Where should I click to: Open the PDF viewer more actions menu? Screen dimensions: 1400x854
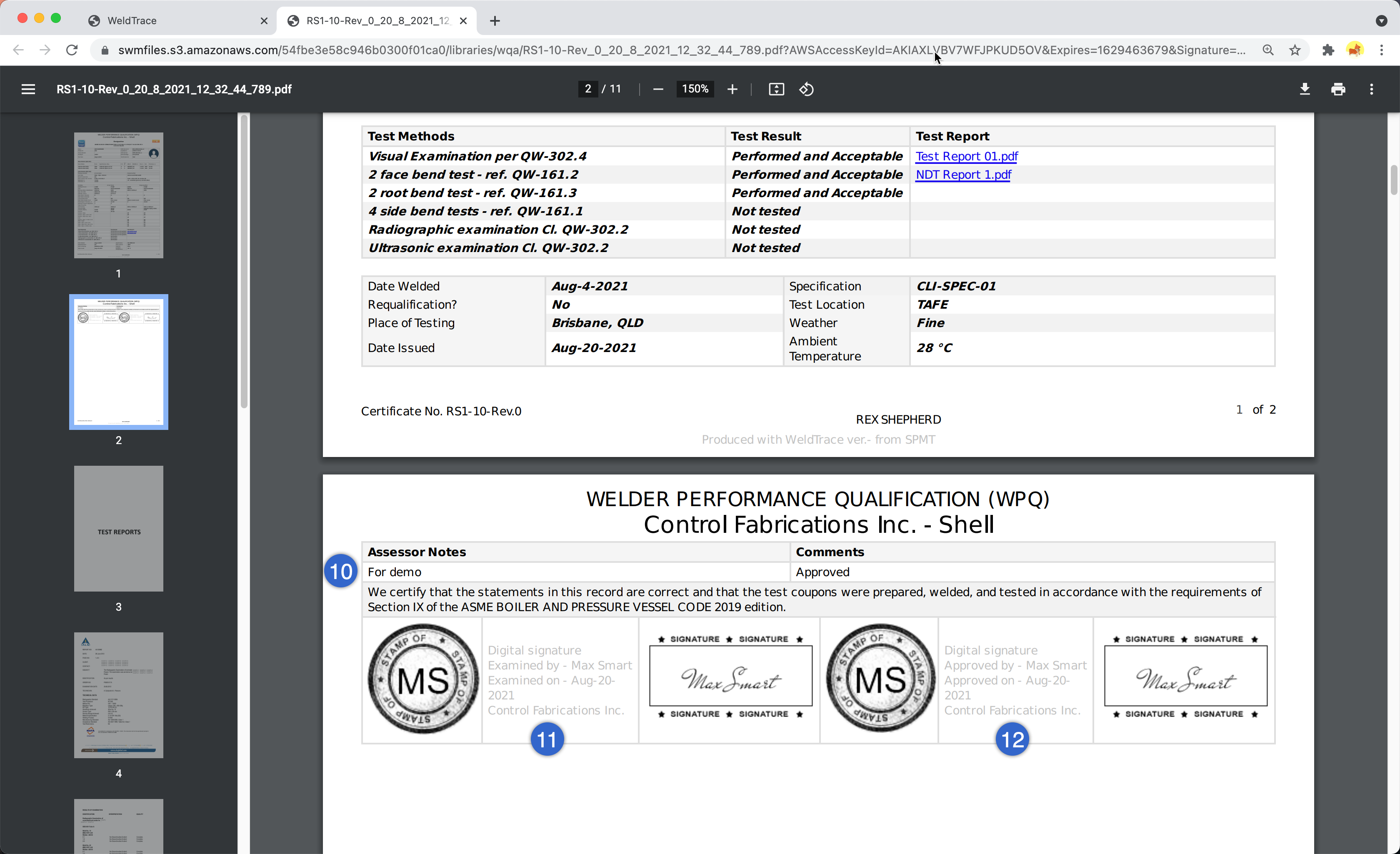tap(1371, 89)
